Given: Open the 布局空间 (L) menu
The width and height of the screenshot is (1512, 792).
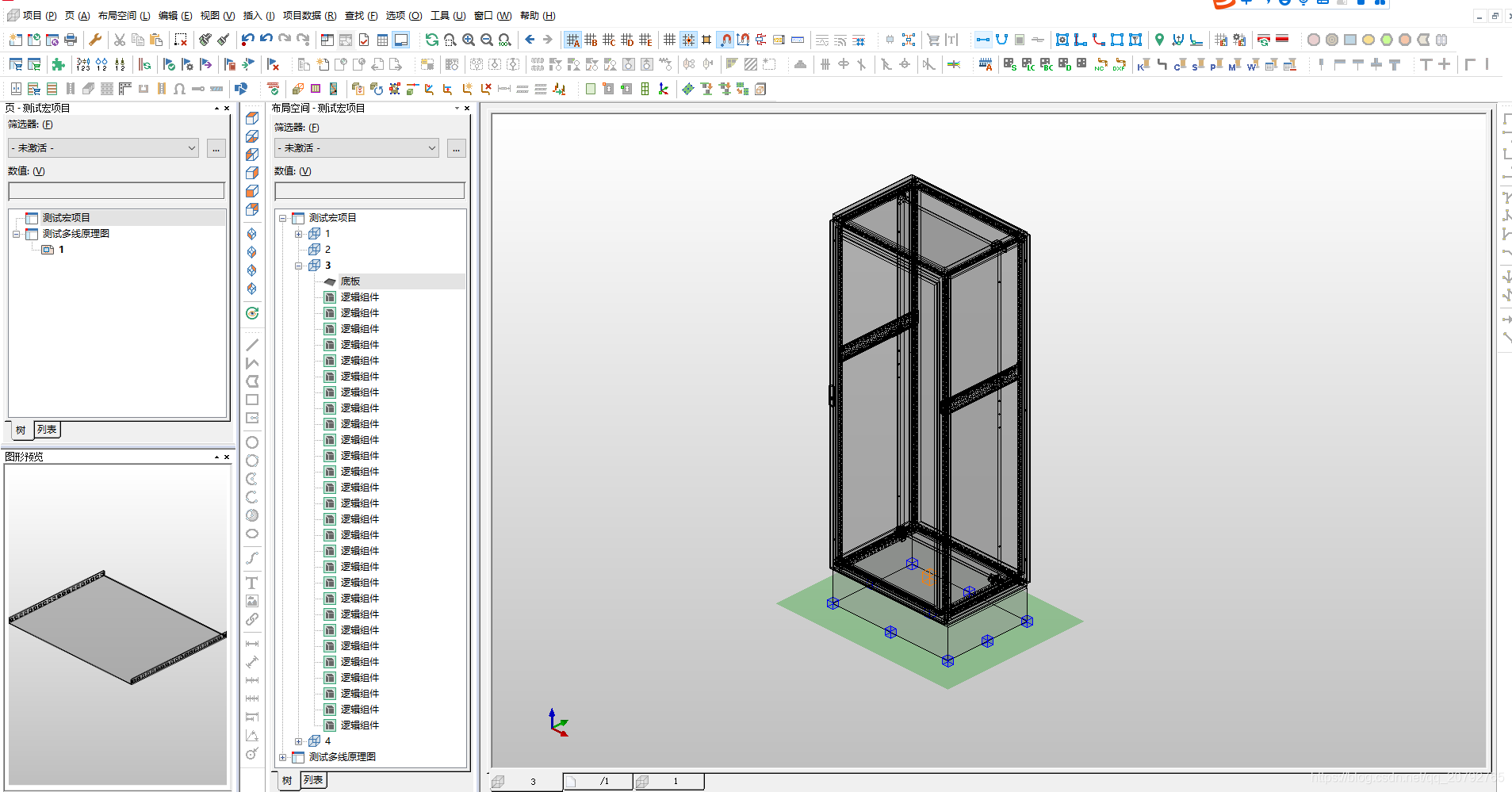Looking at the screenshot, I should pyautogui.click(x=124, y=16).
